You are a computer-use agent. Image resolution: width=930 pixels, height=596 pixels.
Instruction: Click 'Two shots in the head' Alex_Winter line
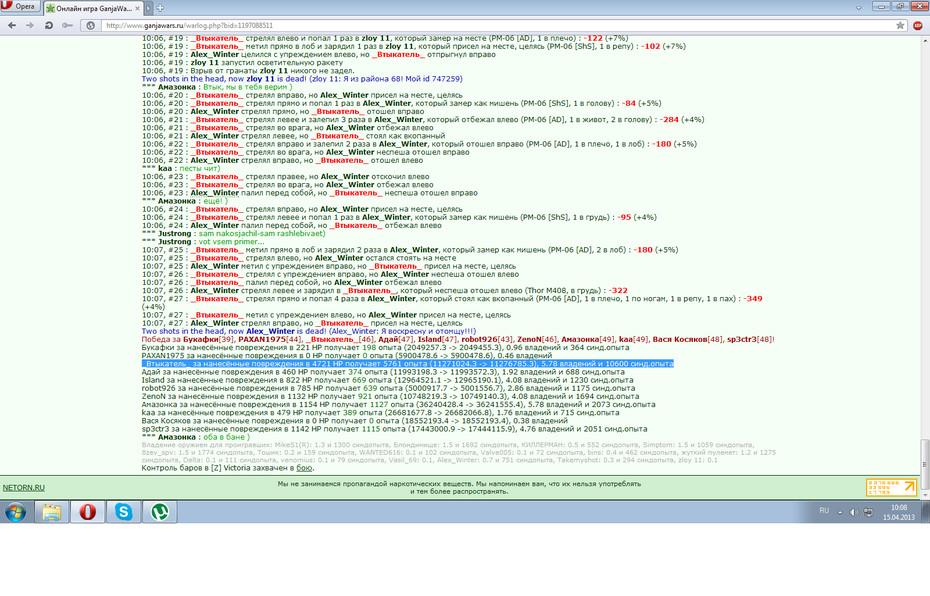click(308, 332)
